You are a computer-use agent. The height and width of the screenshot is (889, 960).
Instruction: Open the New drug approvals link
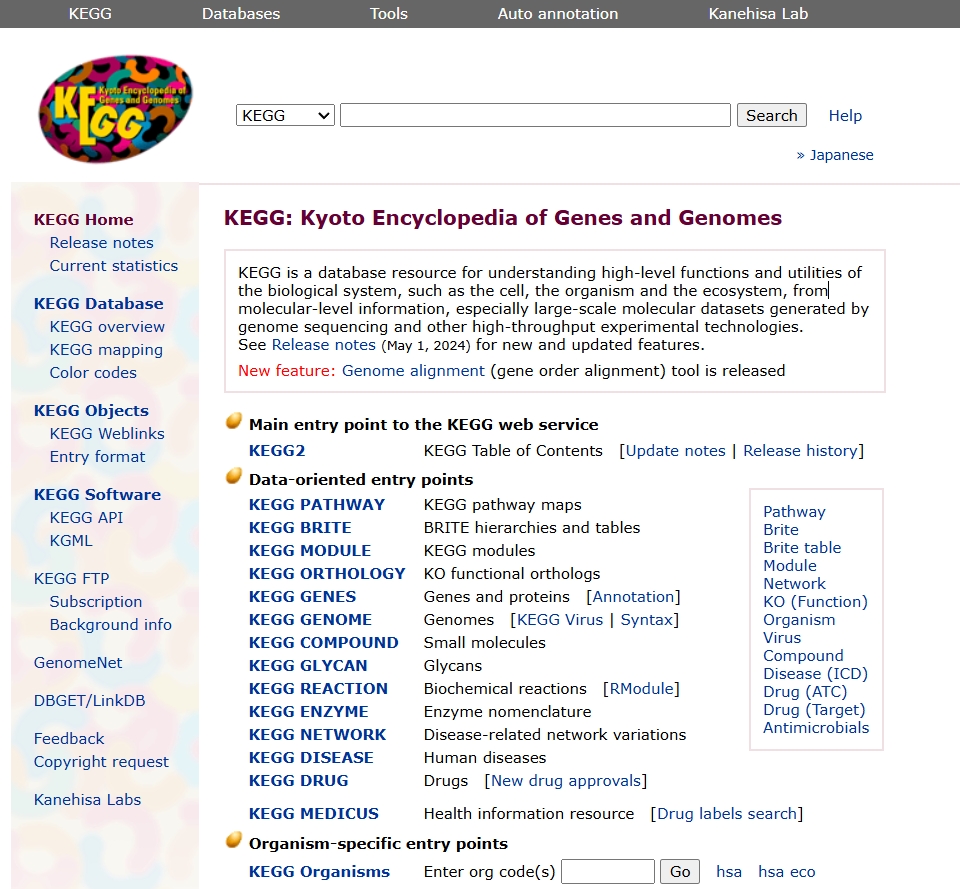[566, 781]
